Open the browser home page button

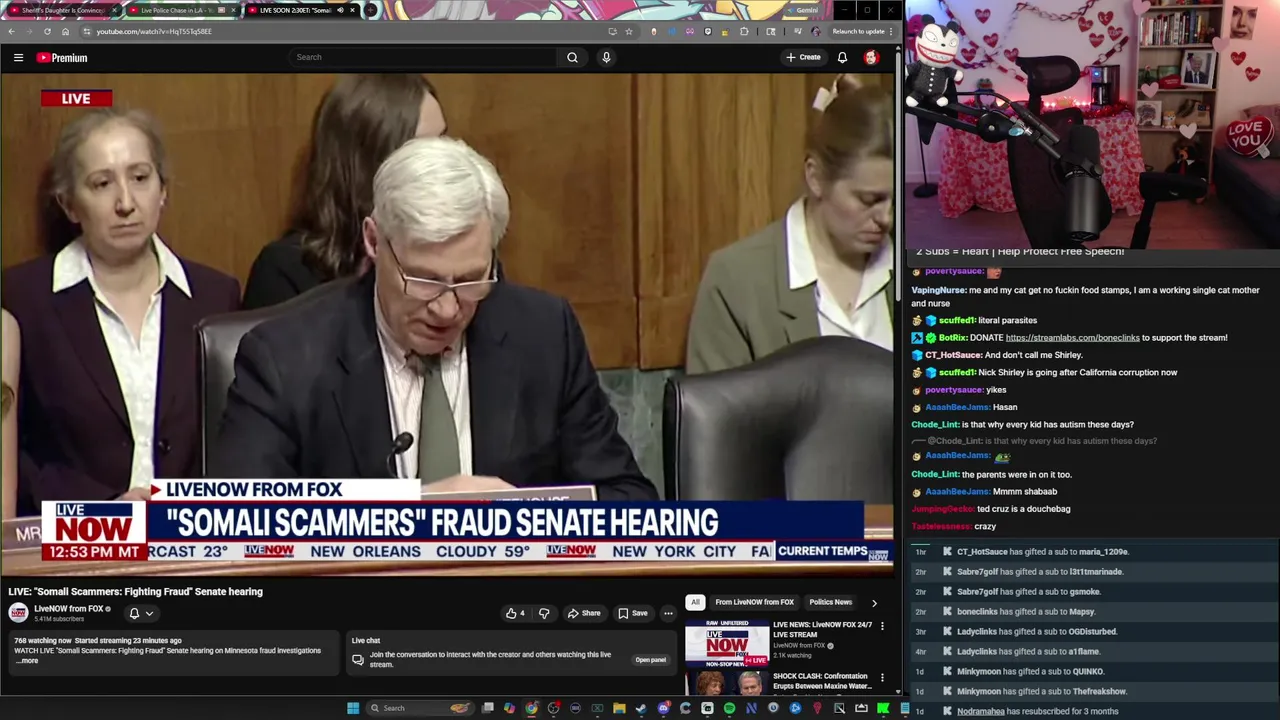(x=66, y=31)
